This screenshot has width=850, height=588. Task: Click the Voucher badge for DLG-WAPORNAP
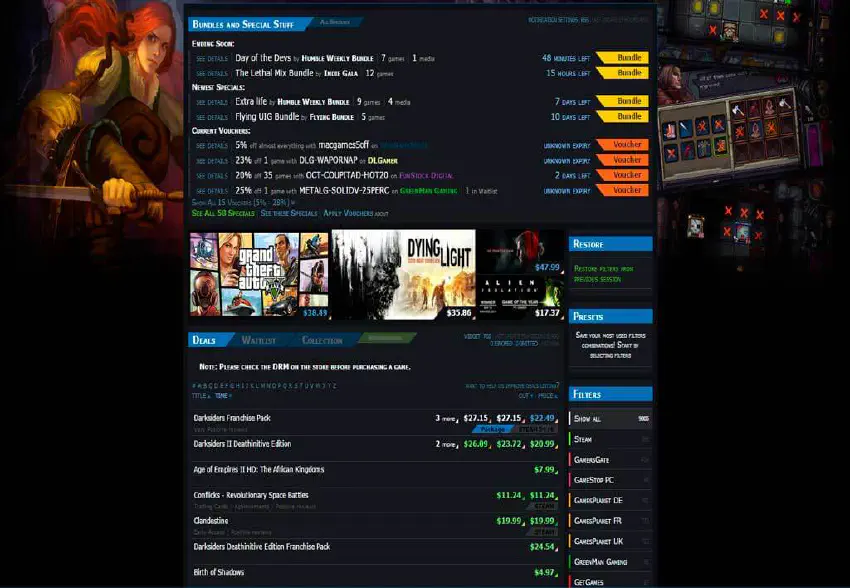(623, 160)
